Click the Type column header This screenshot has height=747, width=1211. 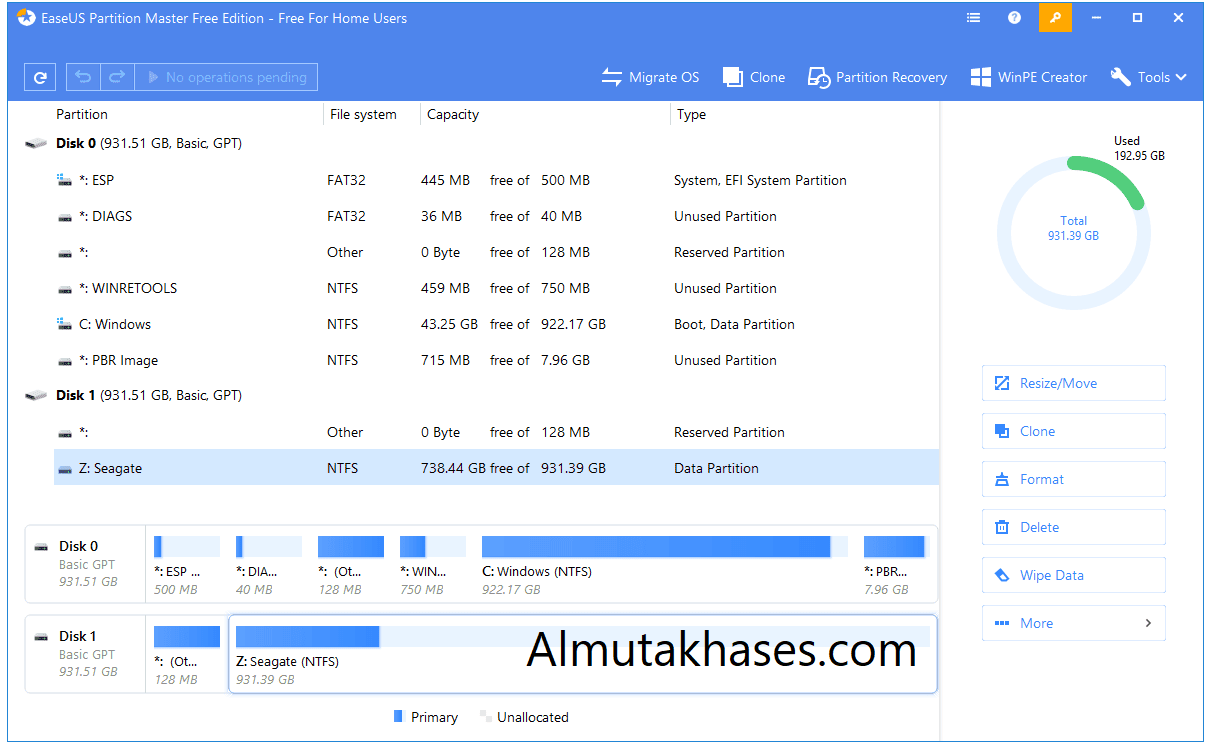coord(691,114)
